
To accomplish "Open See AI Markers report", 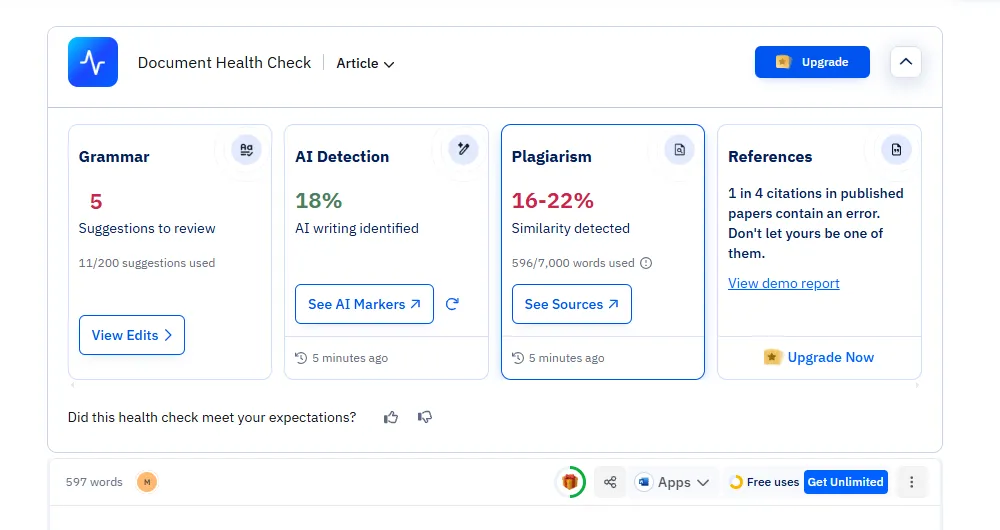I will [x=364, y=304].
